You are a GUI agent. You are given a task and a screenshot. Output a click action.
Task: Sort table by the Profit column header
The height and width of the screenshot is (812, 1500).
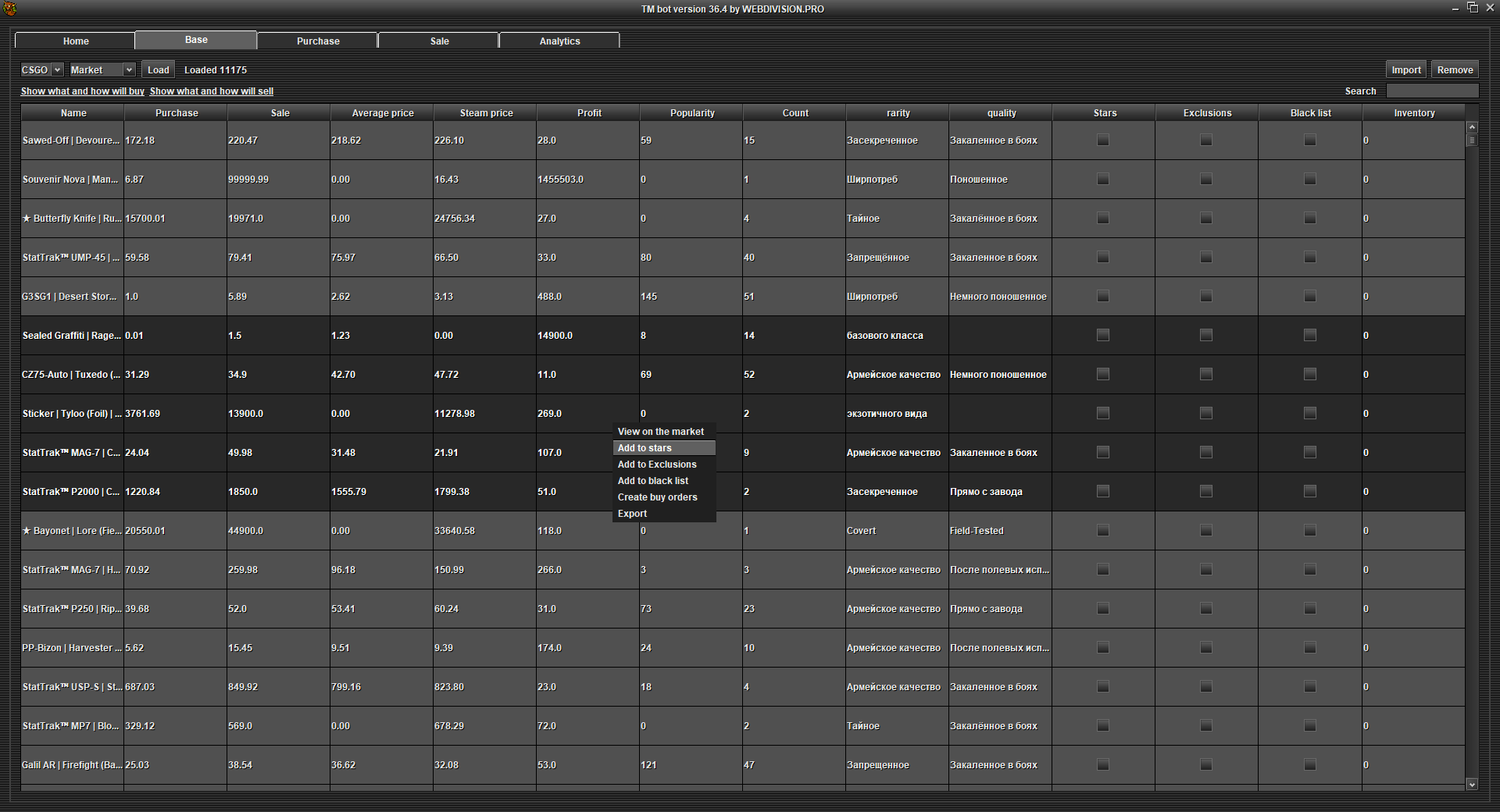point(589,113)
